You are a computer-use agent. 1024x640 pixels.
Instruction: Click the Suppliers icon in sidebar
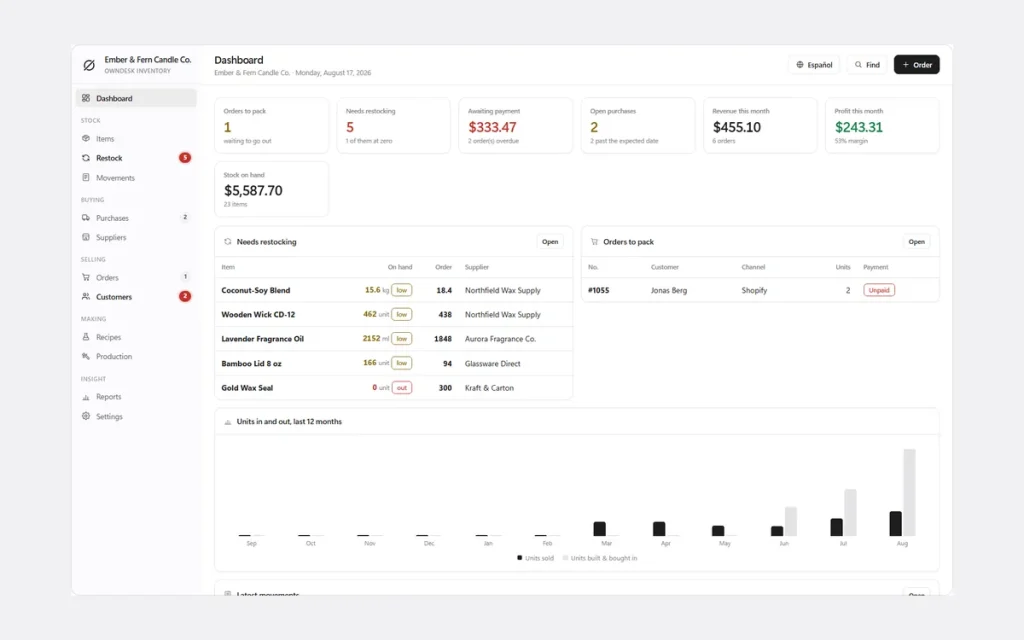(x=86, y=237)
